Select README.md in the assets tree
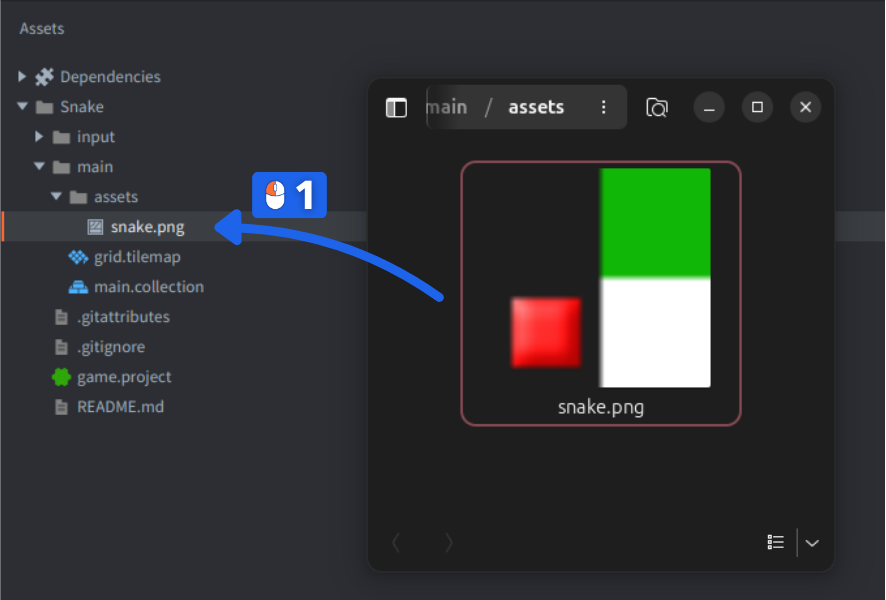This screenshot has height=600, width=886. tap(120, 407)
